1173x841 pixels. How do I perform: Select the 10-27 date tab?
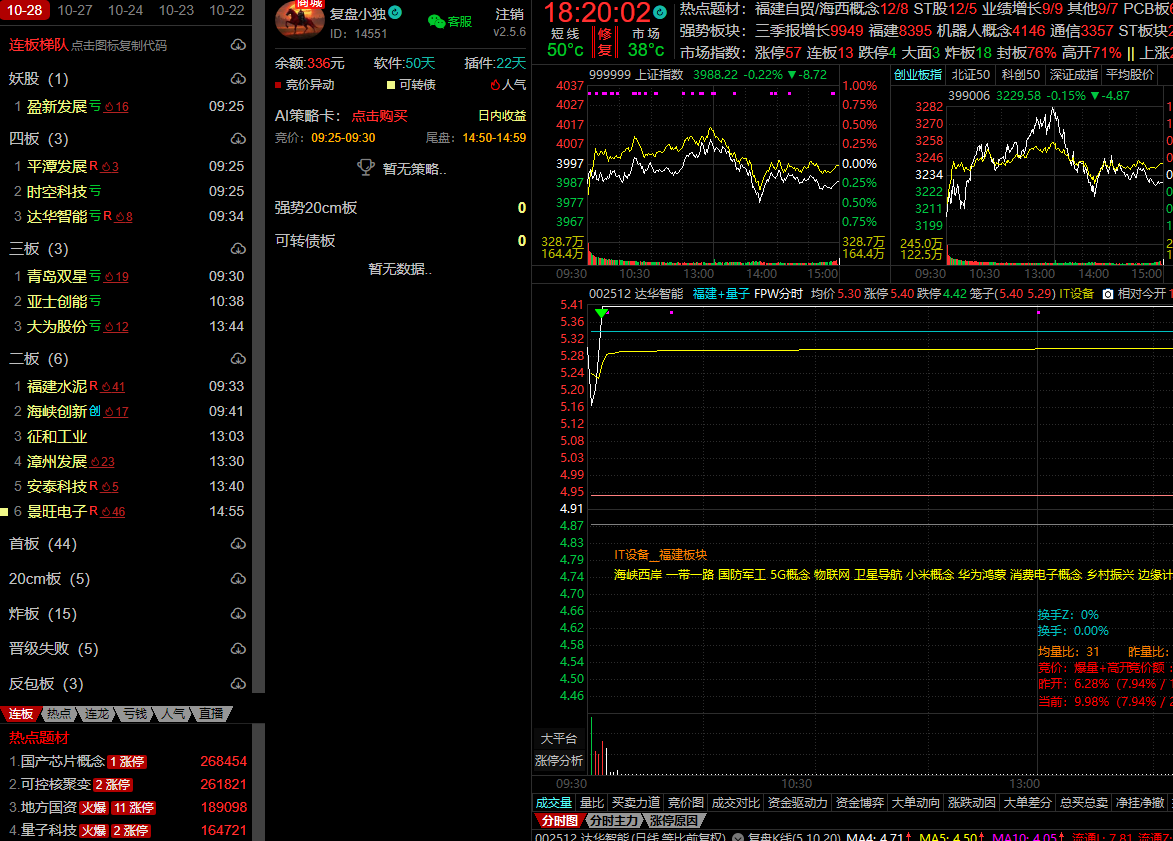[x=75, y=10]
